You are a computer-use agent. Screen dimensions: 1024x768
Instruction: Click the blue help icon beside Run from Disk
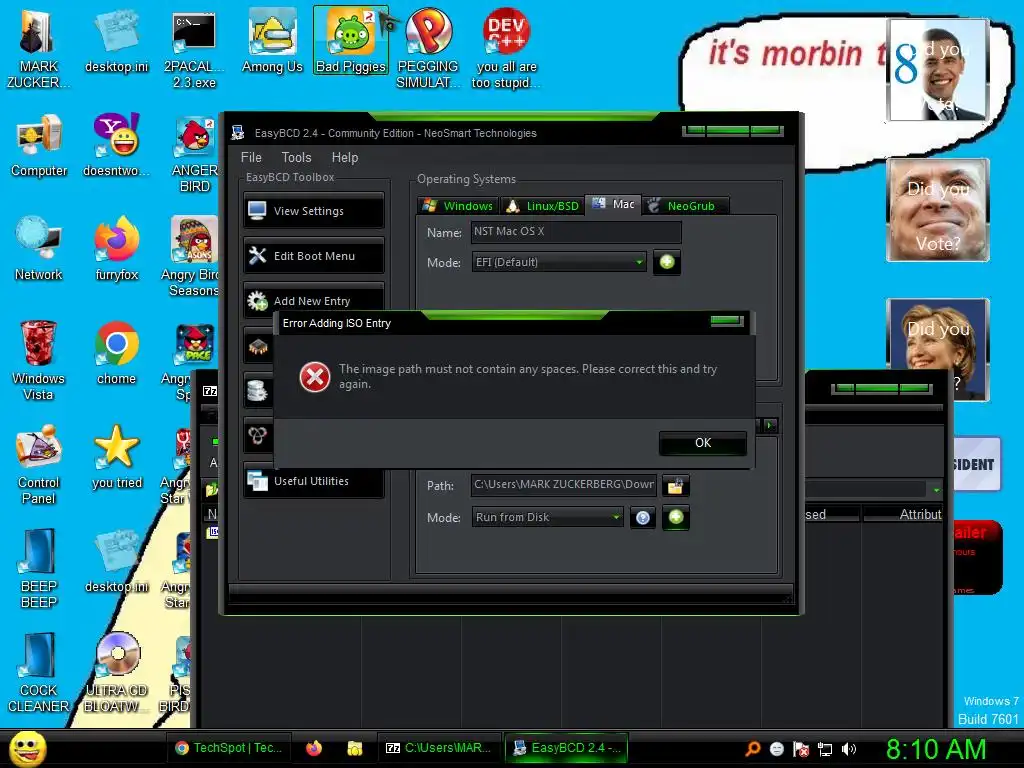click(643, 518)
